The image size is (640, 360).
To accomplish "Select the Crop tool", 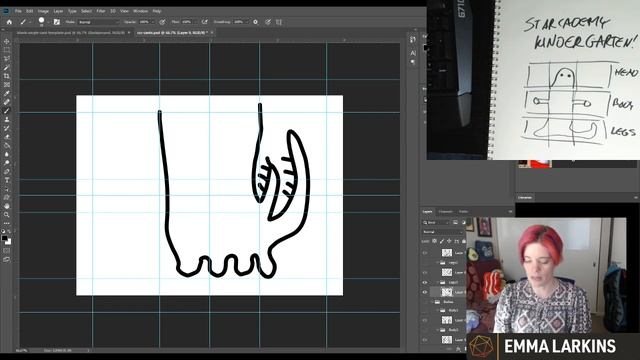I will point(7,76).
